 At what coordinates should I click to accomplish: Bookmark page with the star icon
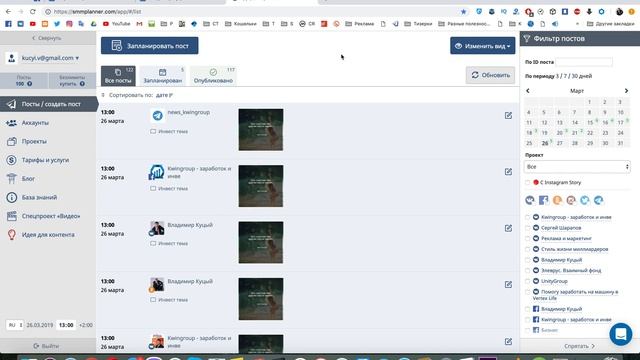coord(463,12)
